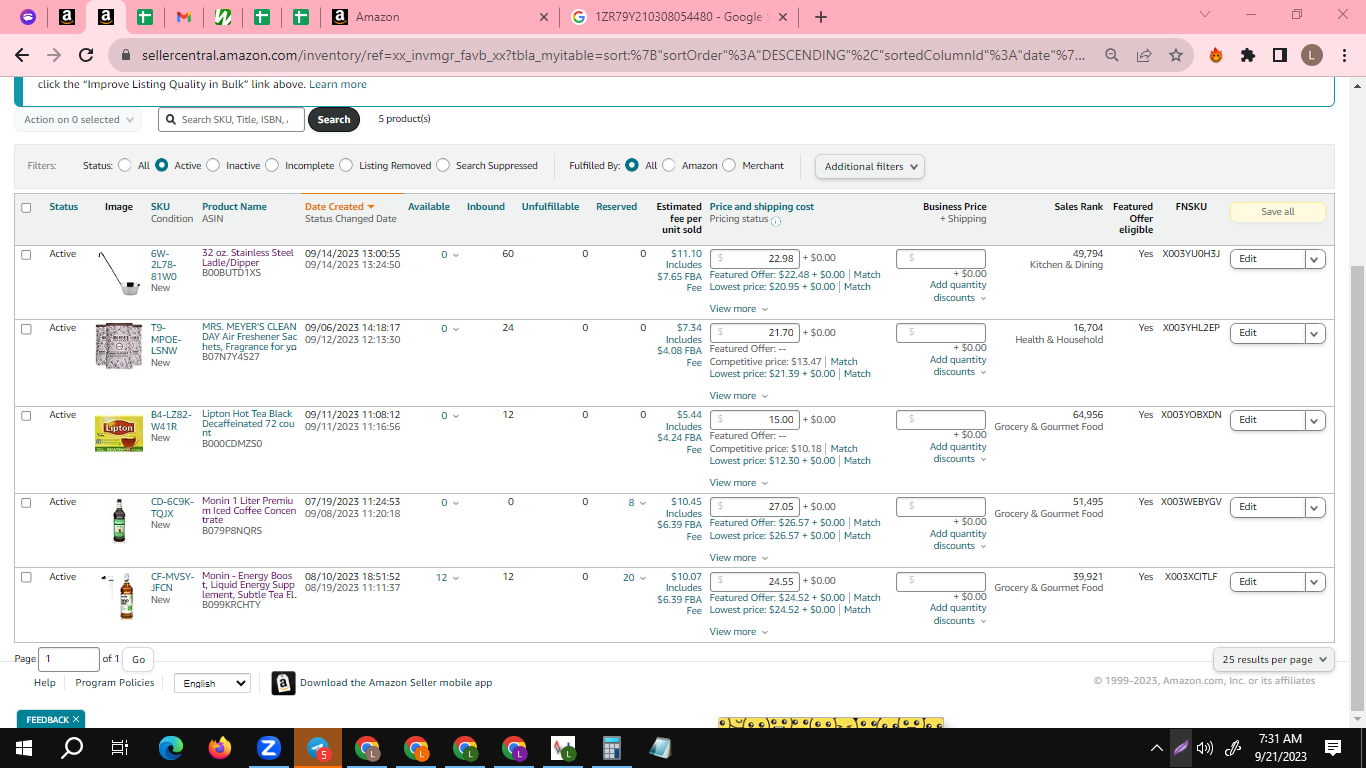The height and width of the screenshot is (768, 1366).
Task: Filter by Fulfilled By Amazon
Action: click(x=669, y=165)
